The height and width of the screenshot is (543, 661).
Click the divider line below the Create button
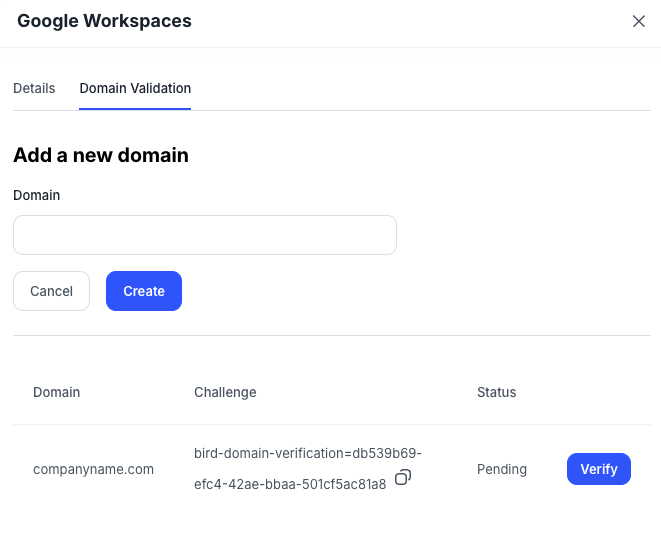point(330,335)
